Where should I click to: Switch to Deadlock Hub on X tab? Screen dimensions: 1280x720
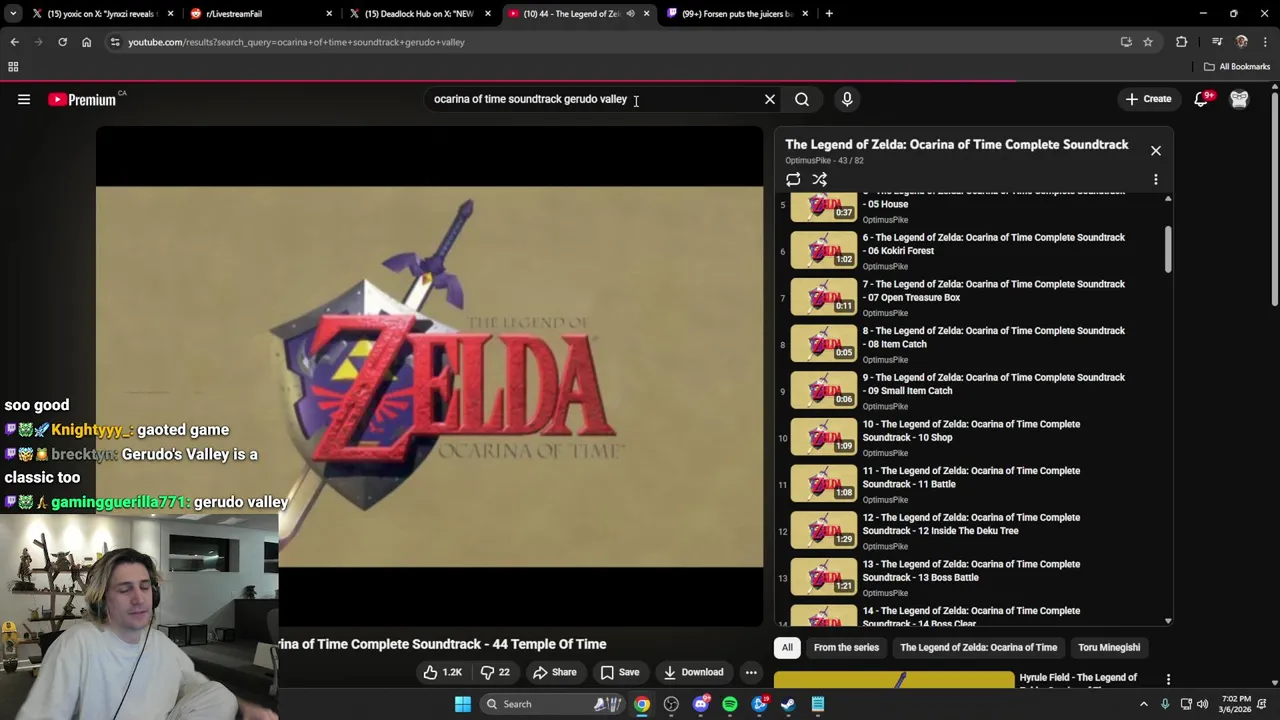(x=418, y=14)
